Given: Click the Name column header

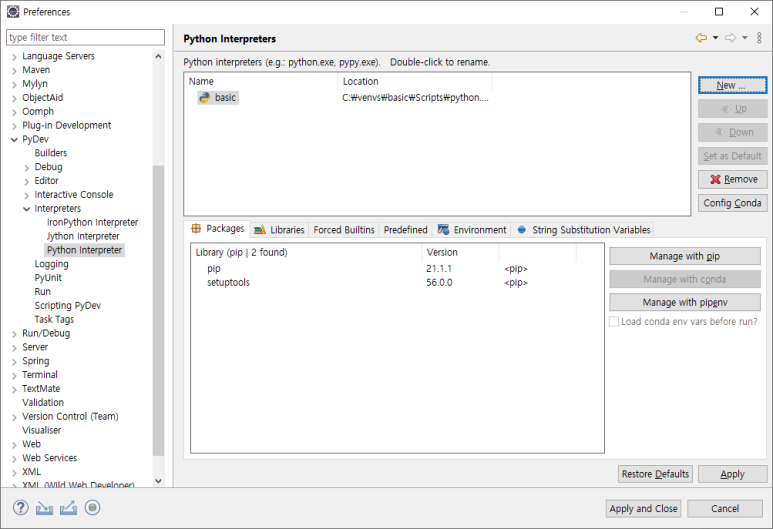Looking at the screenshot, I should pos(261,81).
